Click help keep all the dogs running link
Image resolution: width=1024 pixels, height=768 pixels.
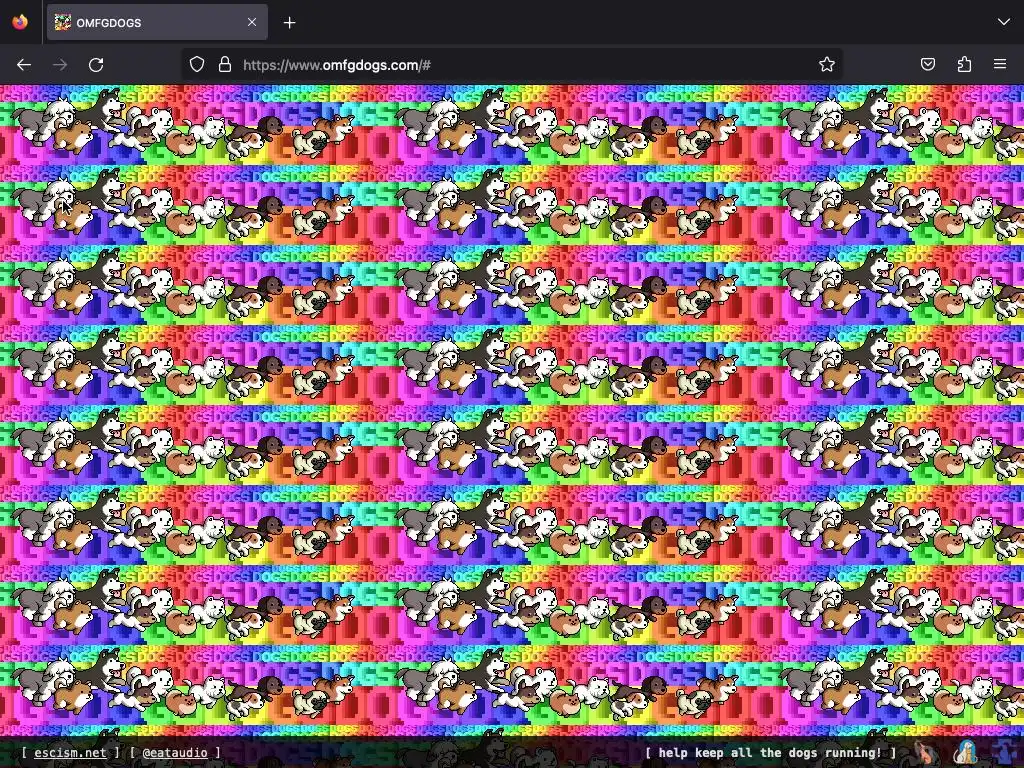click(x=770, y=753)
